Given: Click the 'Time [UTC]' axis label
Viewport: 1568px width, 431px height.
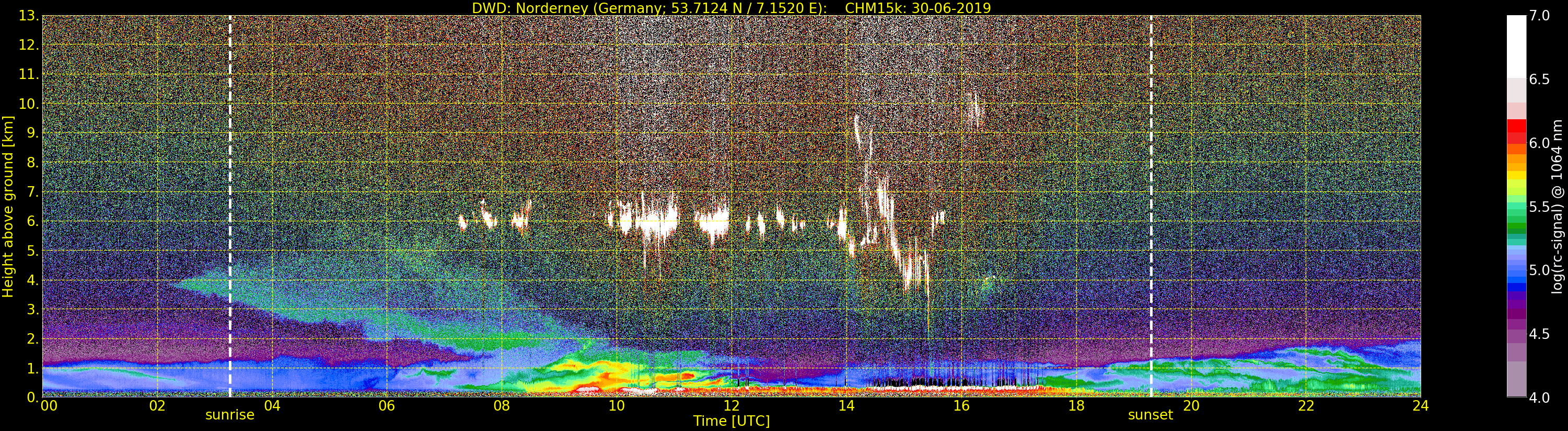Looking at the screenshot, I should [731, 421].
